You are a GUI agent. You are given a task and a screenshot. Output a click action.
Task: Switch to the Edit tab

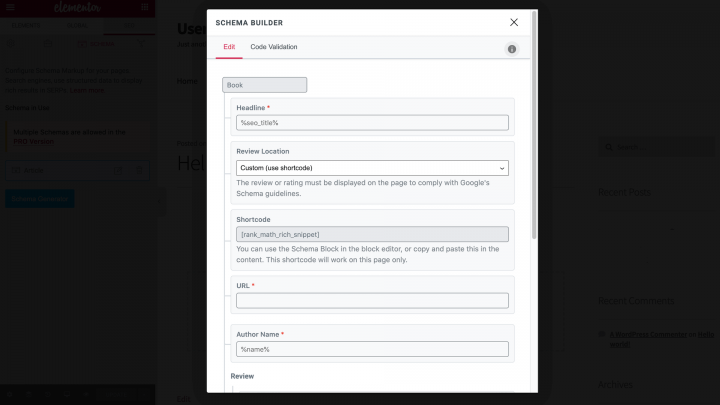(229, 47)
